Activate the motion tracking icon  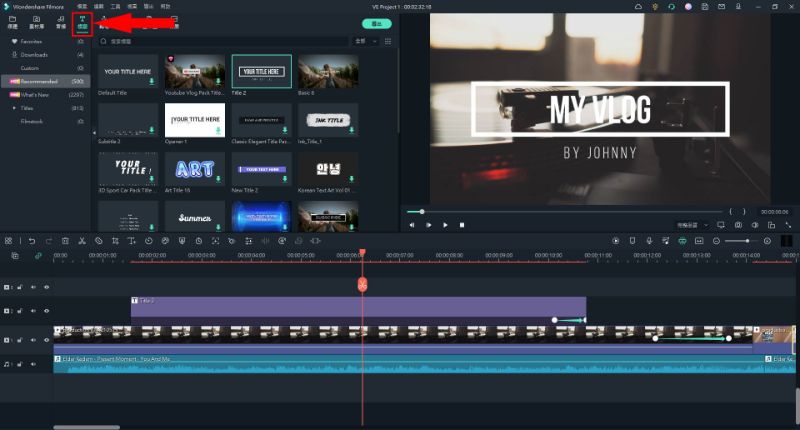pos(215,241)
